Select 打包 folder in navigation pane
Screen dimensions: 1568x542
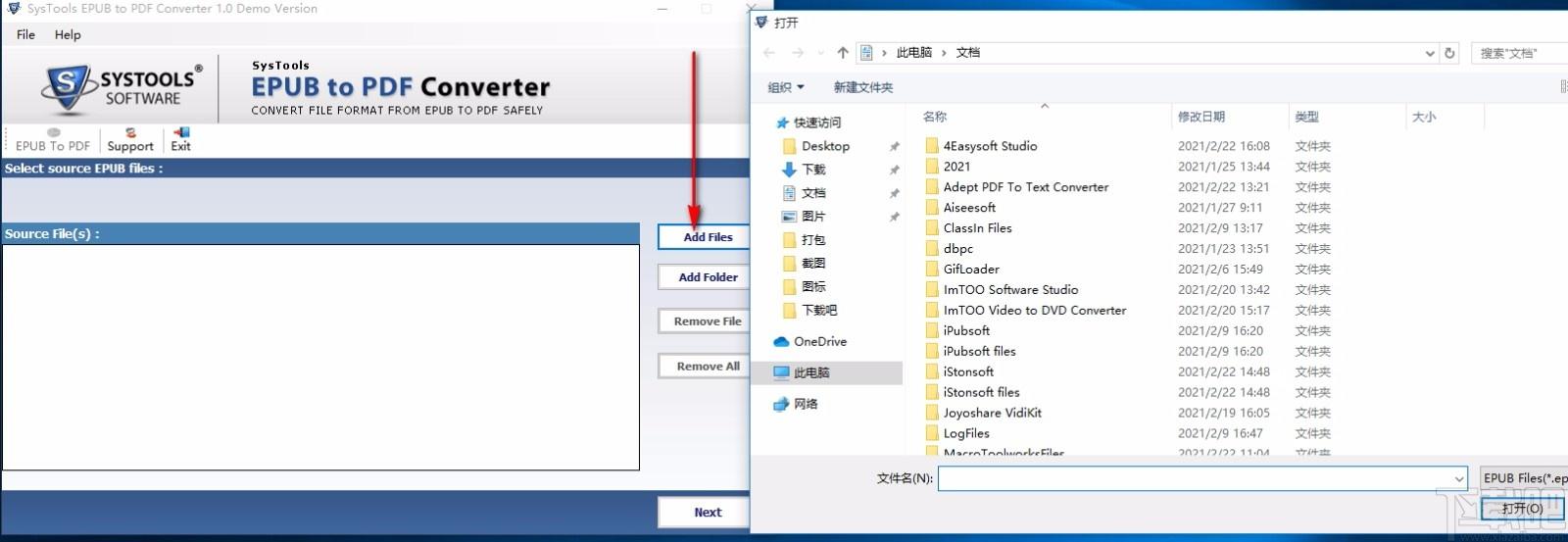(x=813, y=240)
